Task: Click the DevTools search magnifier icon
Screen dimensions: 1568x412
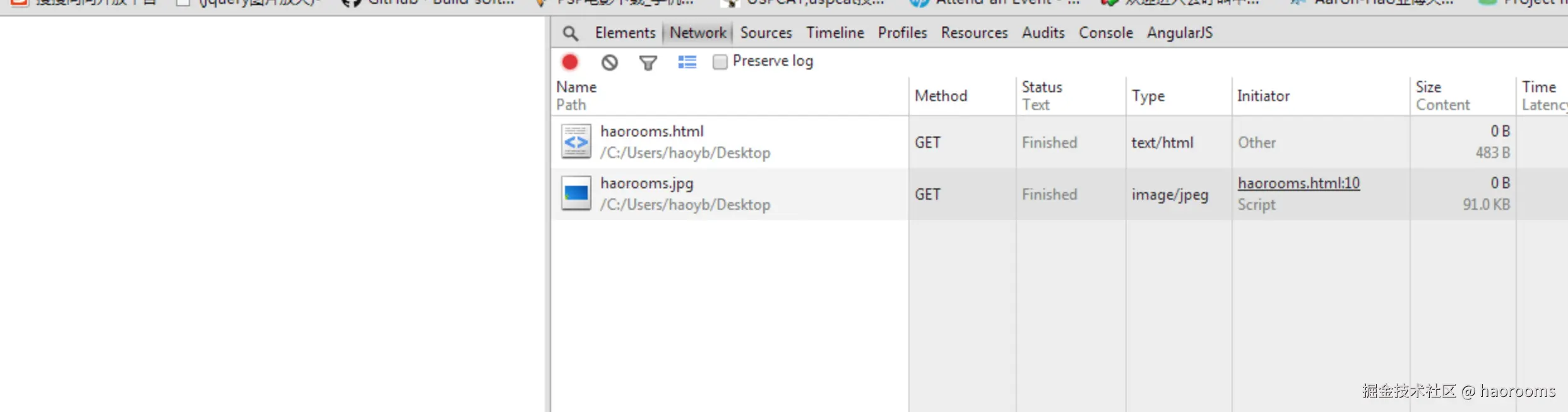Action: coord(570,33)
